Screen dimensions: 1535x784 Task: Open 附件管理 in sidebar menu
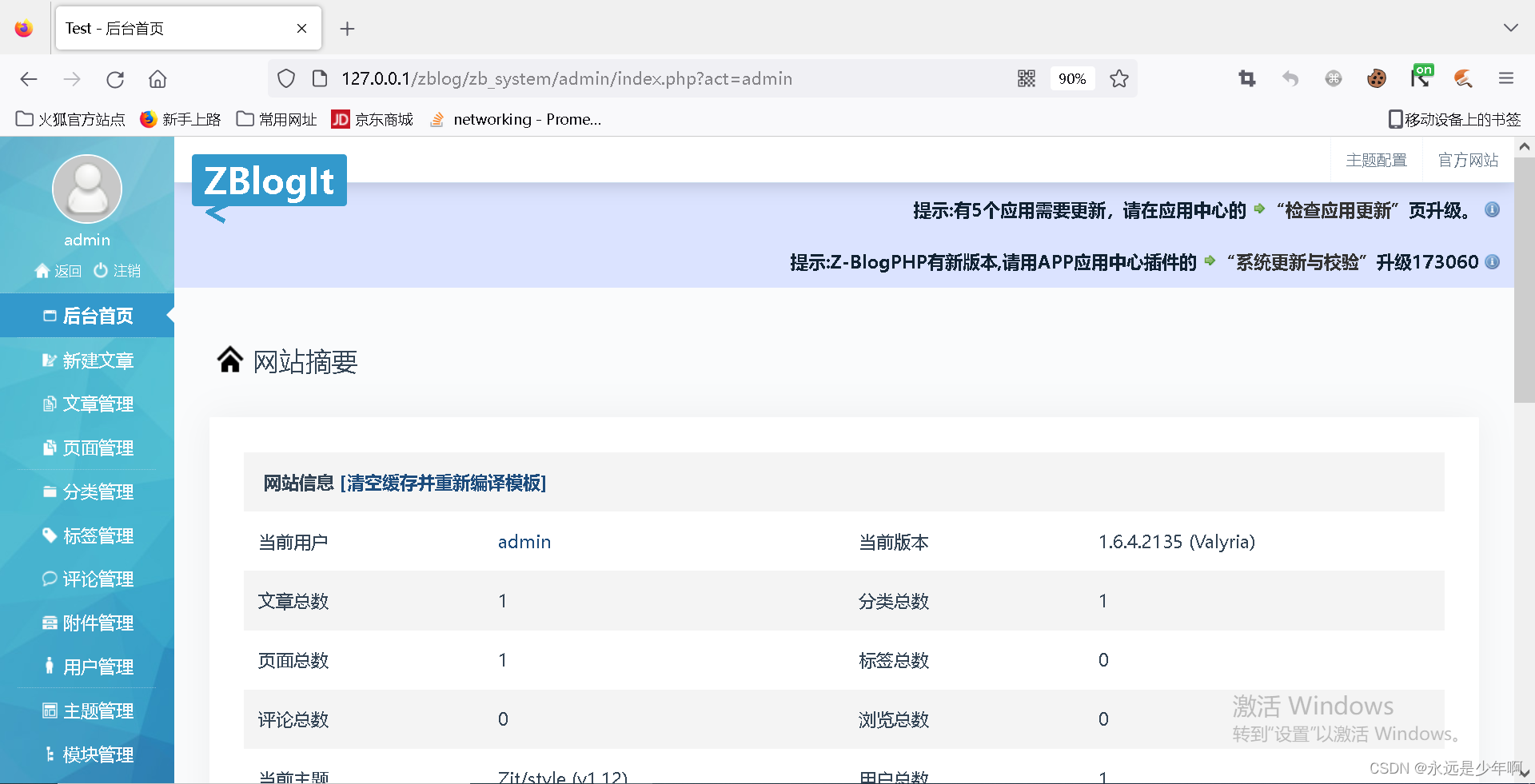pyautogui.click(x=87, y=623)
